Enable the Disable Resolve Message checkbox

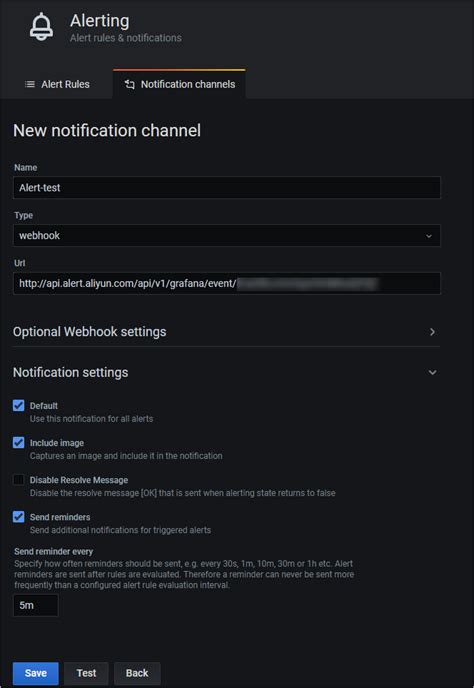[x=18, y=480]
